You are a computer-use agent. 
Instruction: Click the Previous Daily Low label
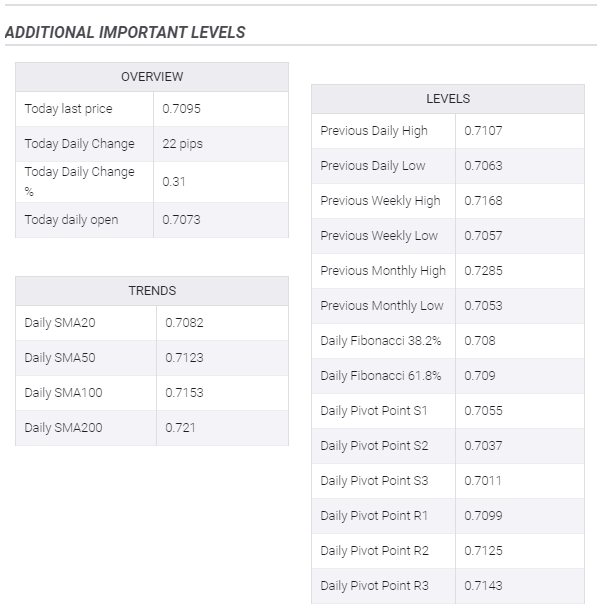tap(373, 166)
